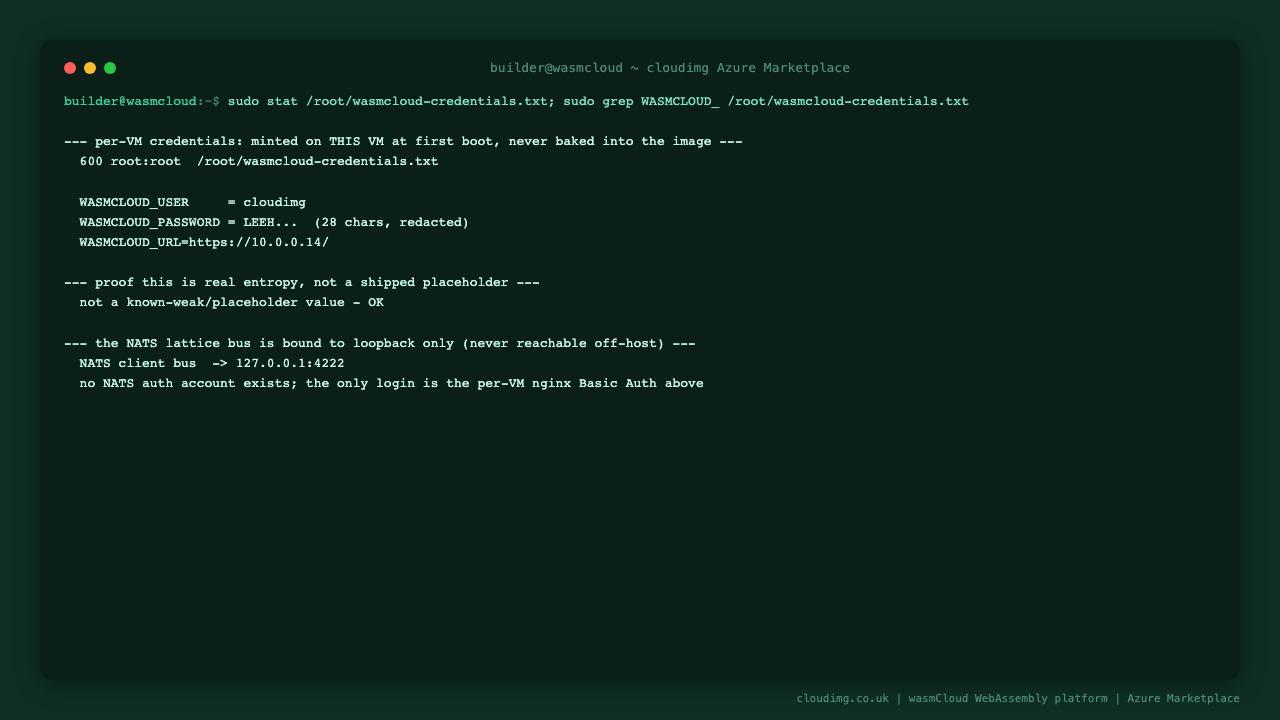Click the yellow minimize window dot
The image size is (1280, 720).
[x=90, y=68]
